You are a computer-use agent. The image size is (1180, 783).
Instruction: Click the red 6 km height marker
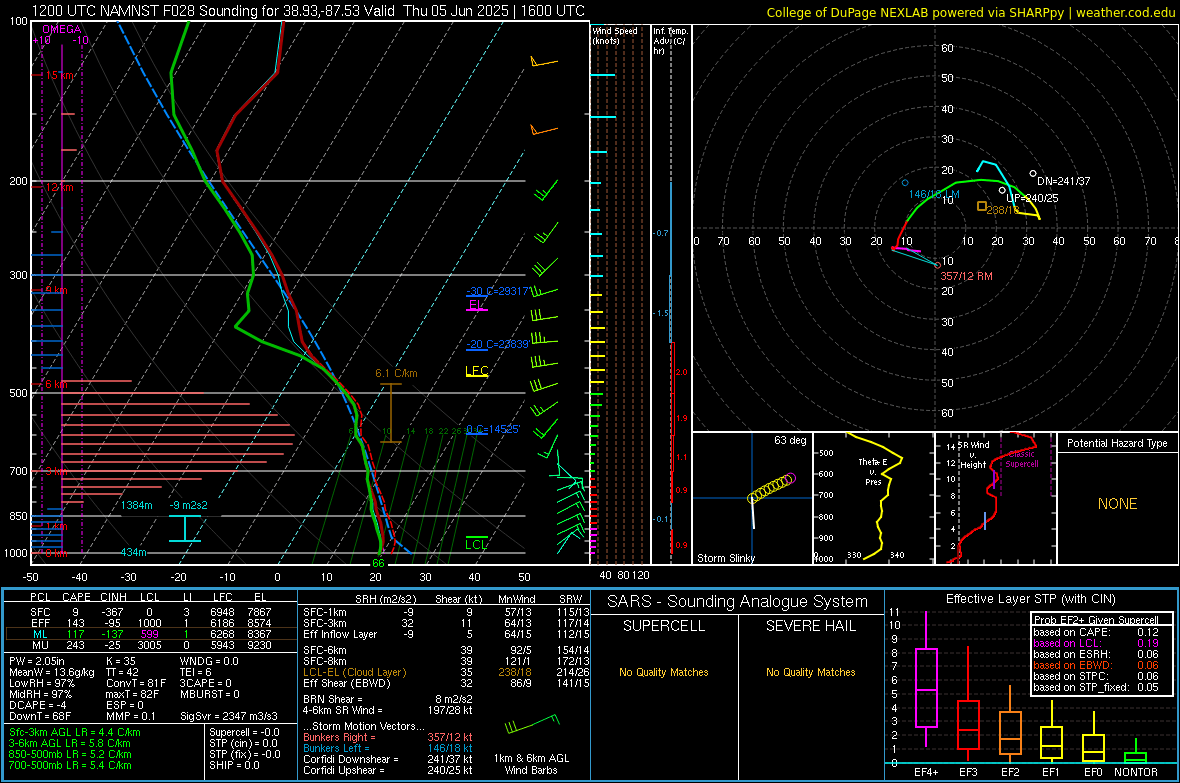(x=55, y=385)
